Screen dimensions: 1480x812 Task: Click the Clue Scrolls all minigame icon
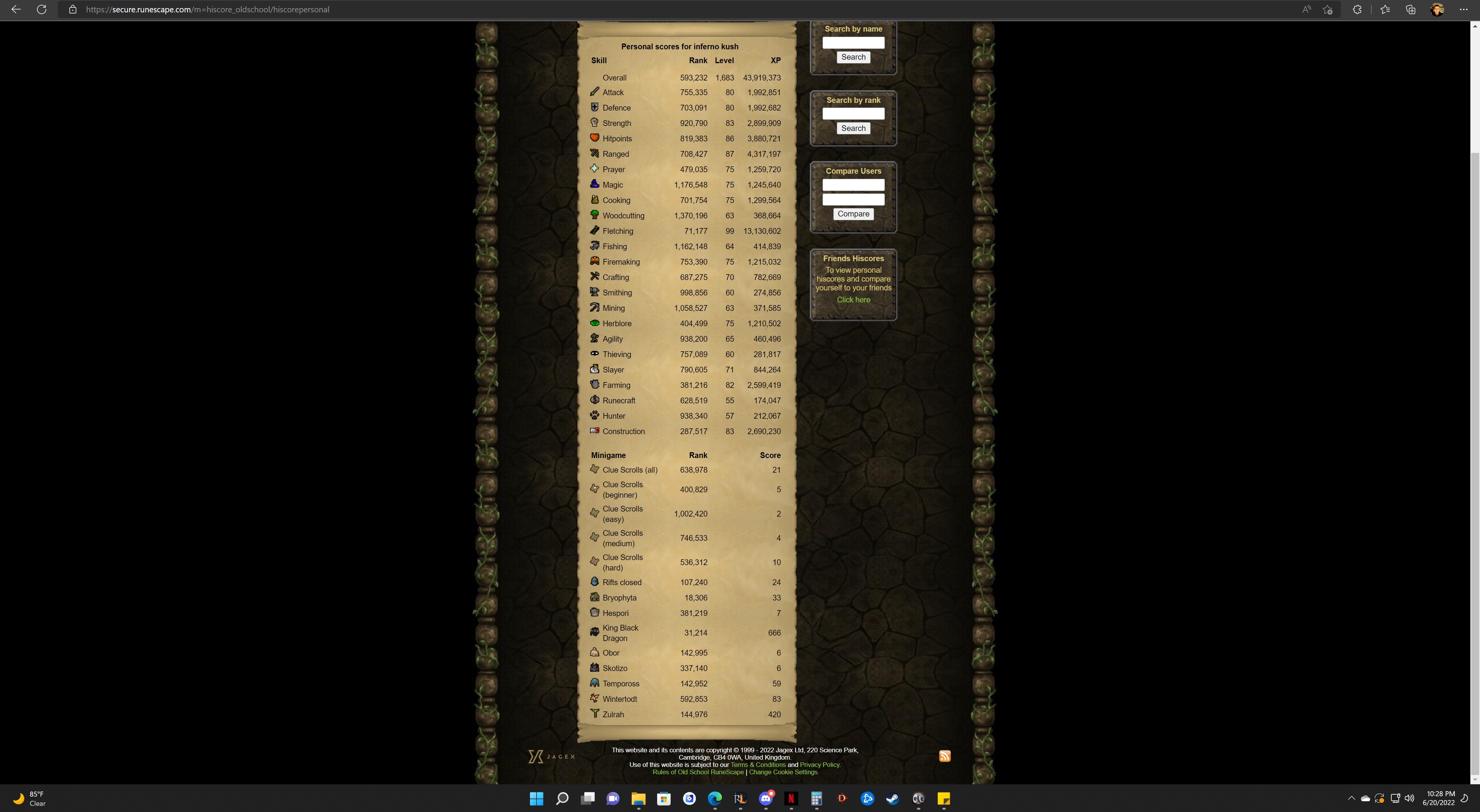click(594, 470)
